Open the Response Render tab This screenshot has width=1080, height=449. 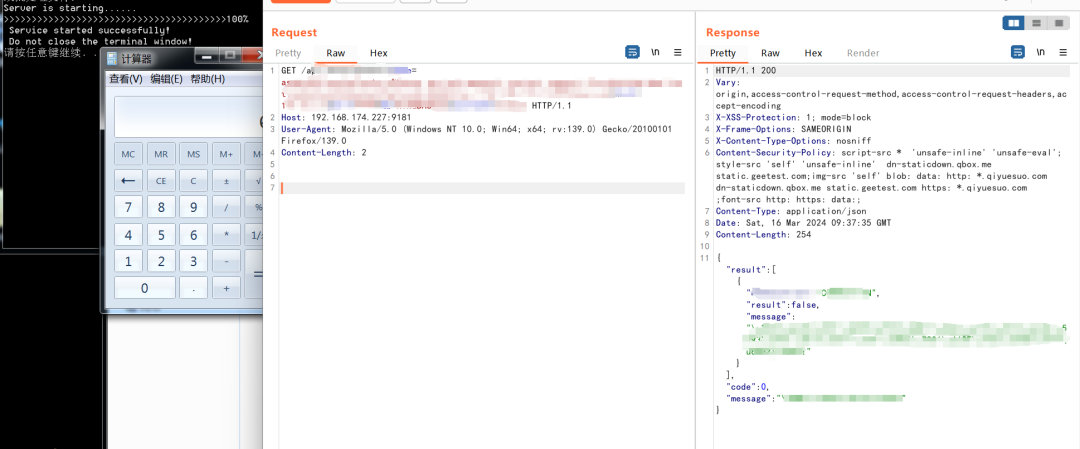[x=863, y=53]
